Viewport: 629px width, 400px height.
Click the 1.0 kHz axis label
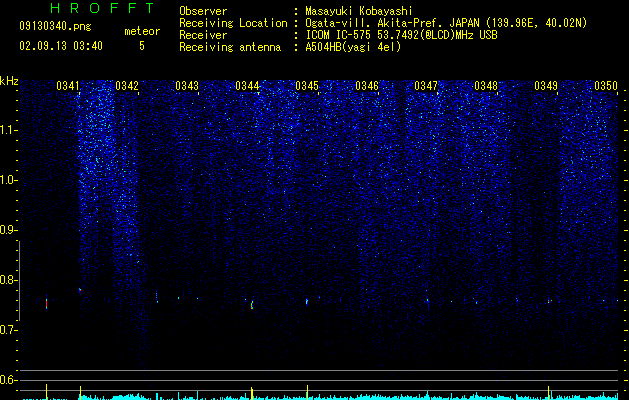click(8, 180)
